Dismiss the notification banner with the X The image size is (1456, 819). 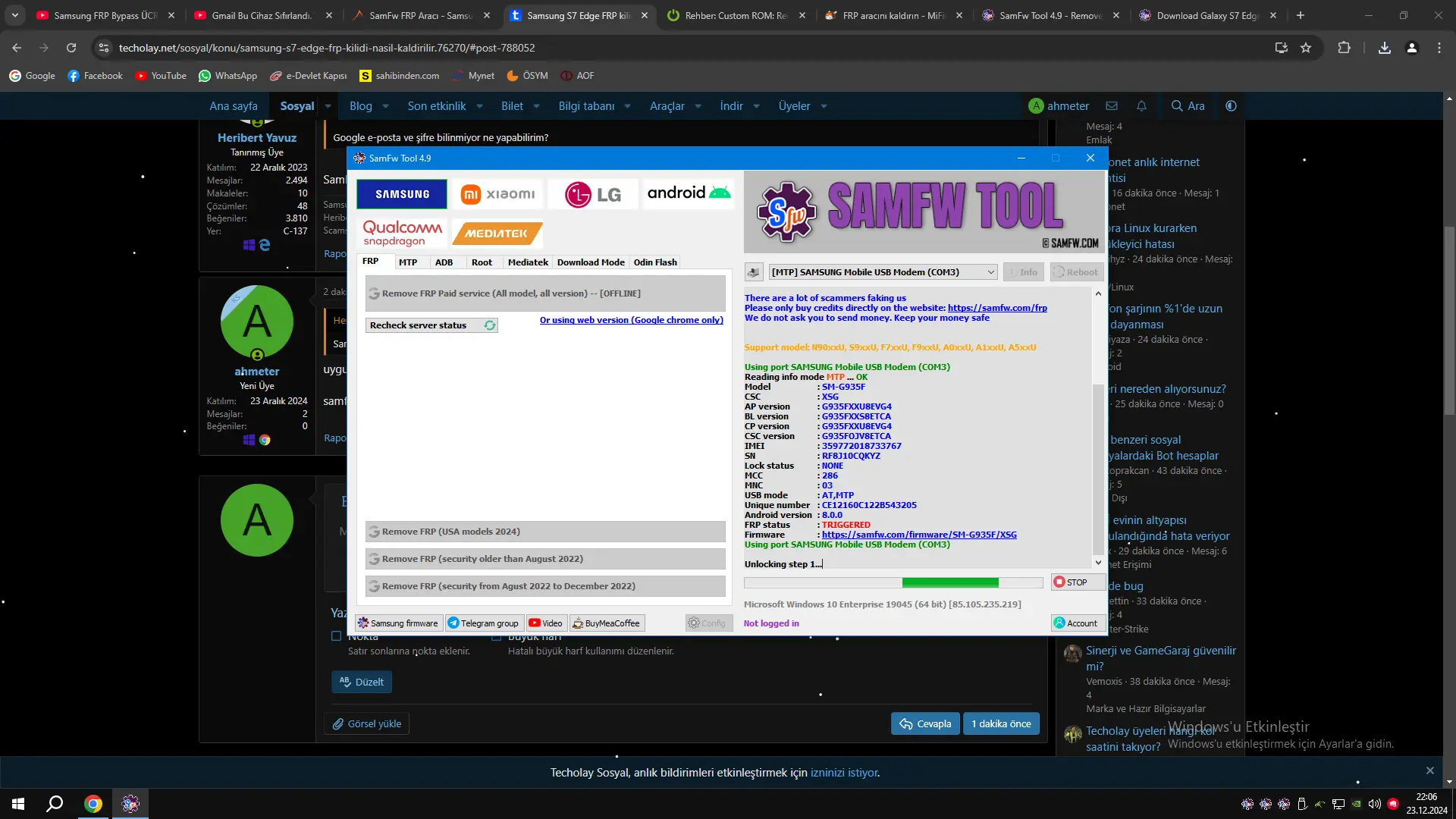coord(1429,770)
